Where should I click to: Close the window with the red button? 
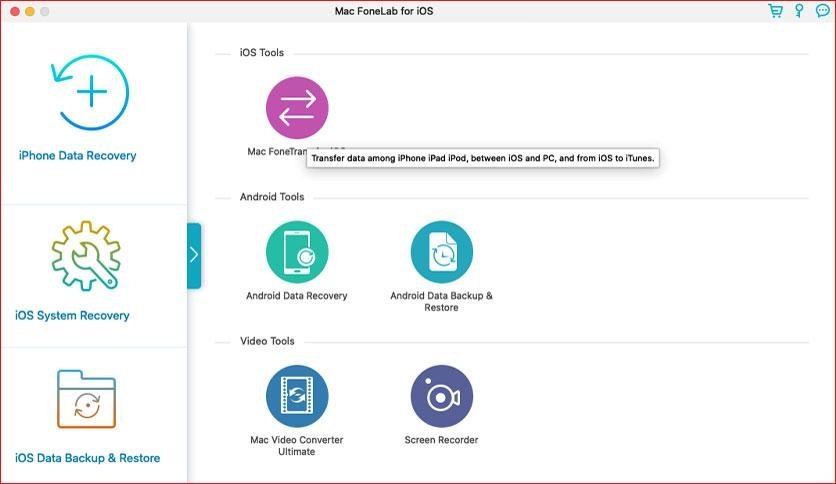[15, 11]
